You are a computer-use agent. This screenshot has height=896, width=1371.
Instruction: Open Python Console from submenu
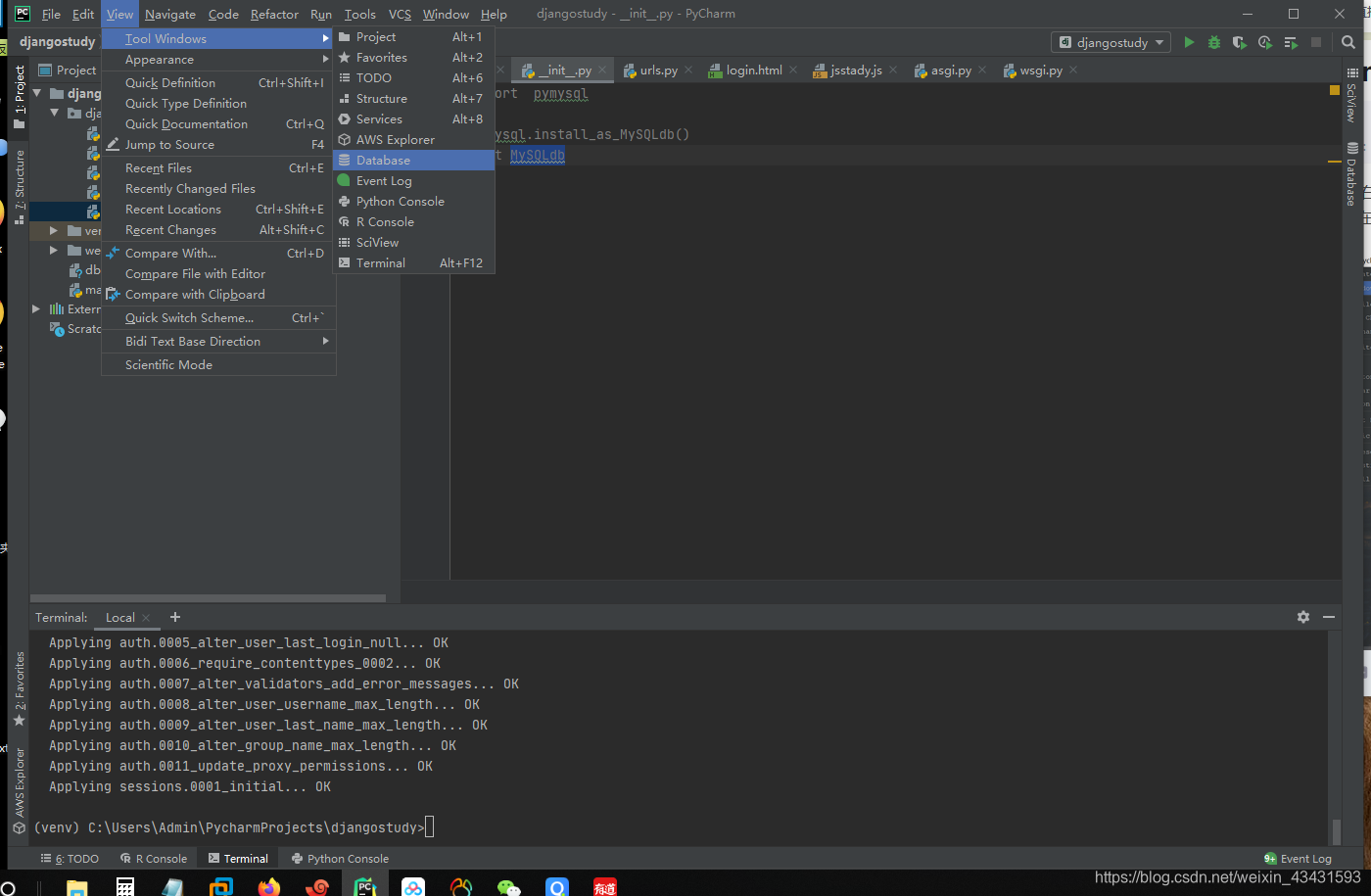point(413,201)
